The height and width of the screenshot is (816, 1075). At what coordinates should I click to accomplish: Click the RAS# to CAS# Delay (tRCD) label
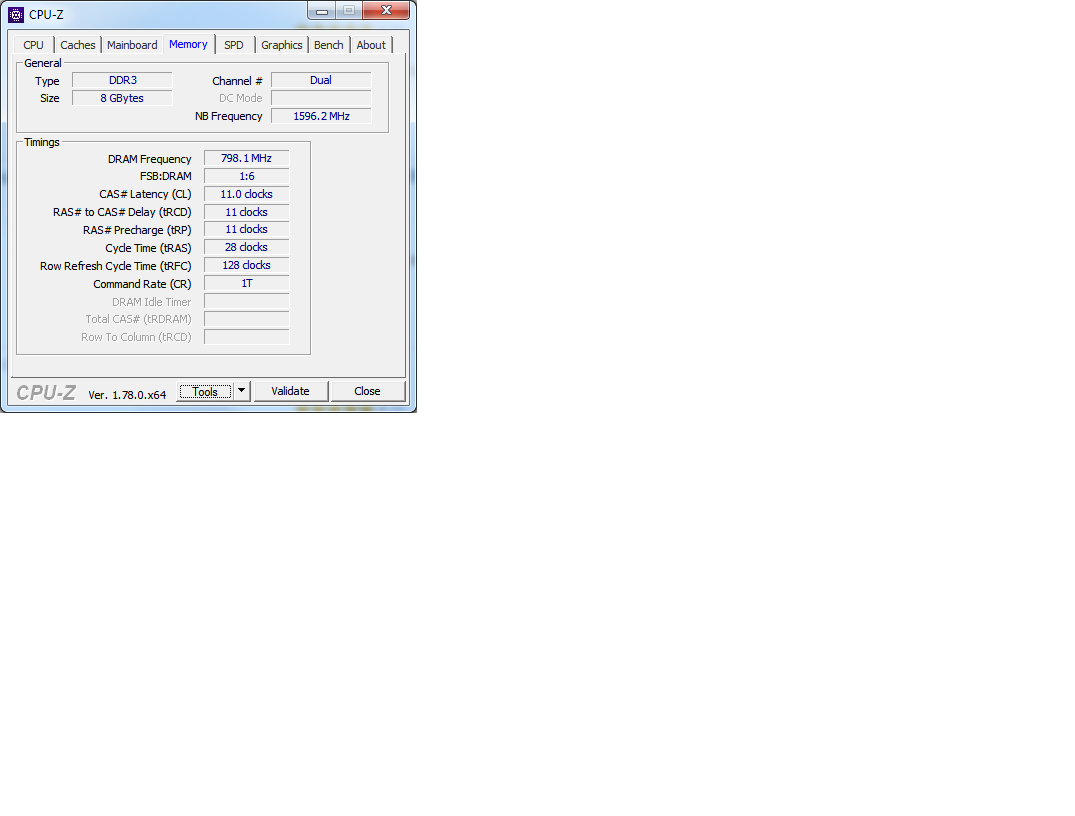[122, 213]
